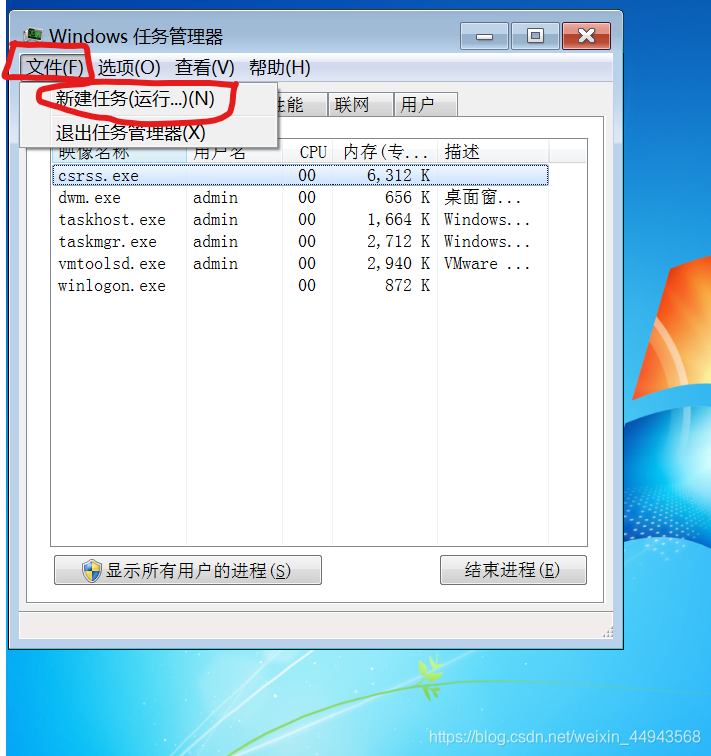Select the taskmgr.exe process row
The height and width of the screenshot is (756, 711).
tap(300, 241)
